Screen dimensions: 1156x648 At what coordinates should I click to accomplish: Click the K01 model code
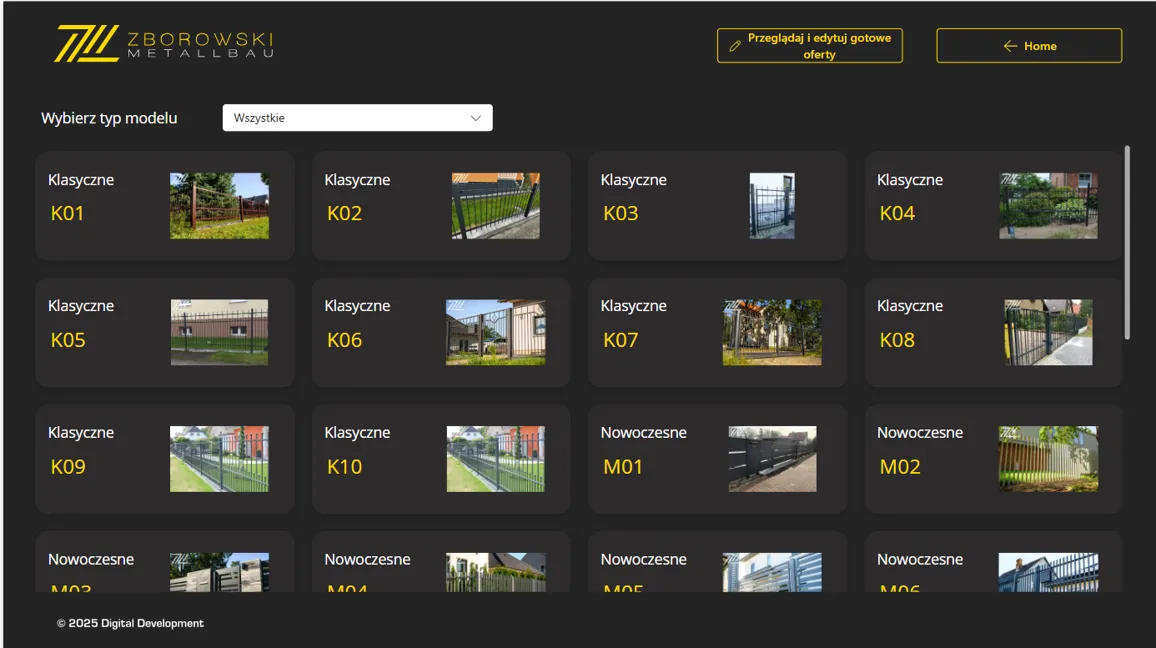pos(67,214)
